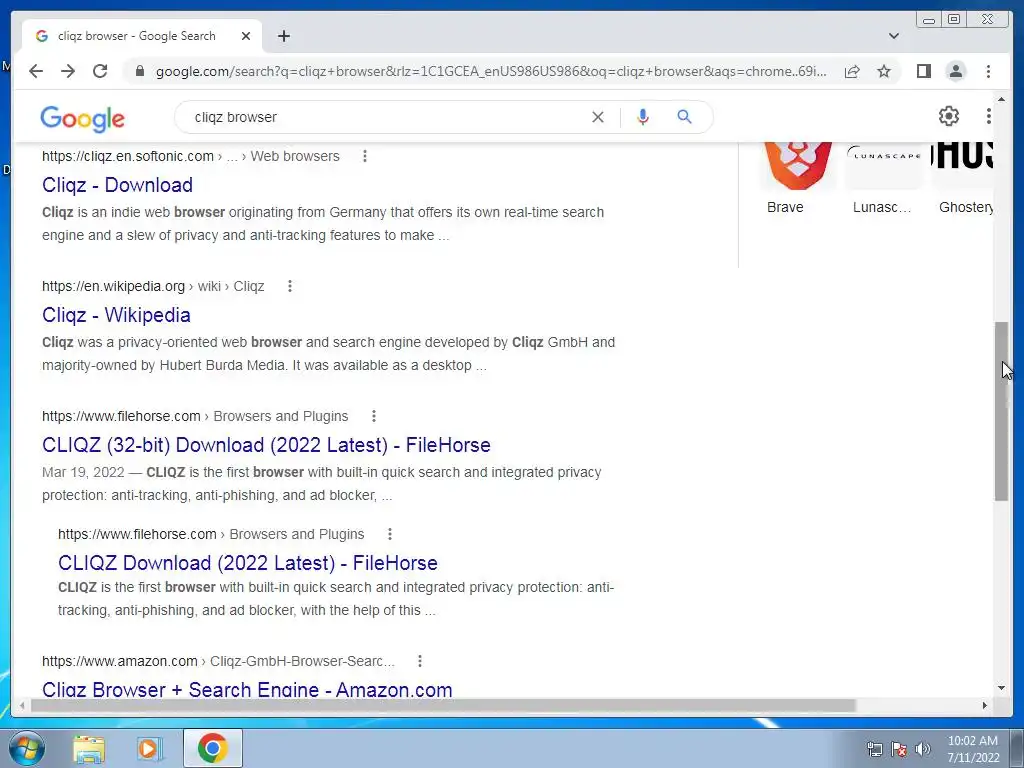Viewport: 1024px width, 768px height.
Task: Open Windows Explorer from taskbar
Action: 89,748
